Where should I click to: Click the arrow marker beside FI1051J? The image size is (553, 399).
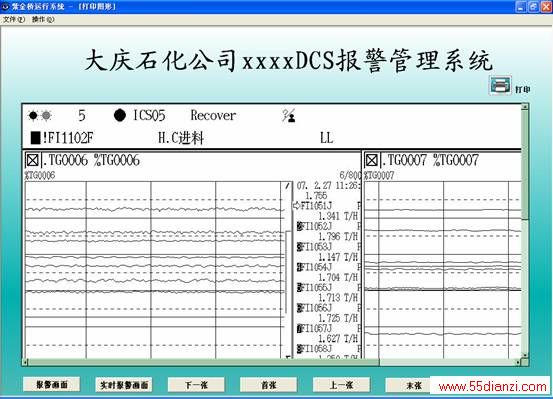pyautogui.click(x=296, y=205)
